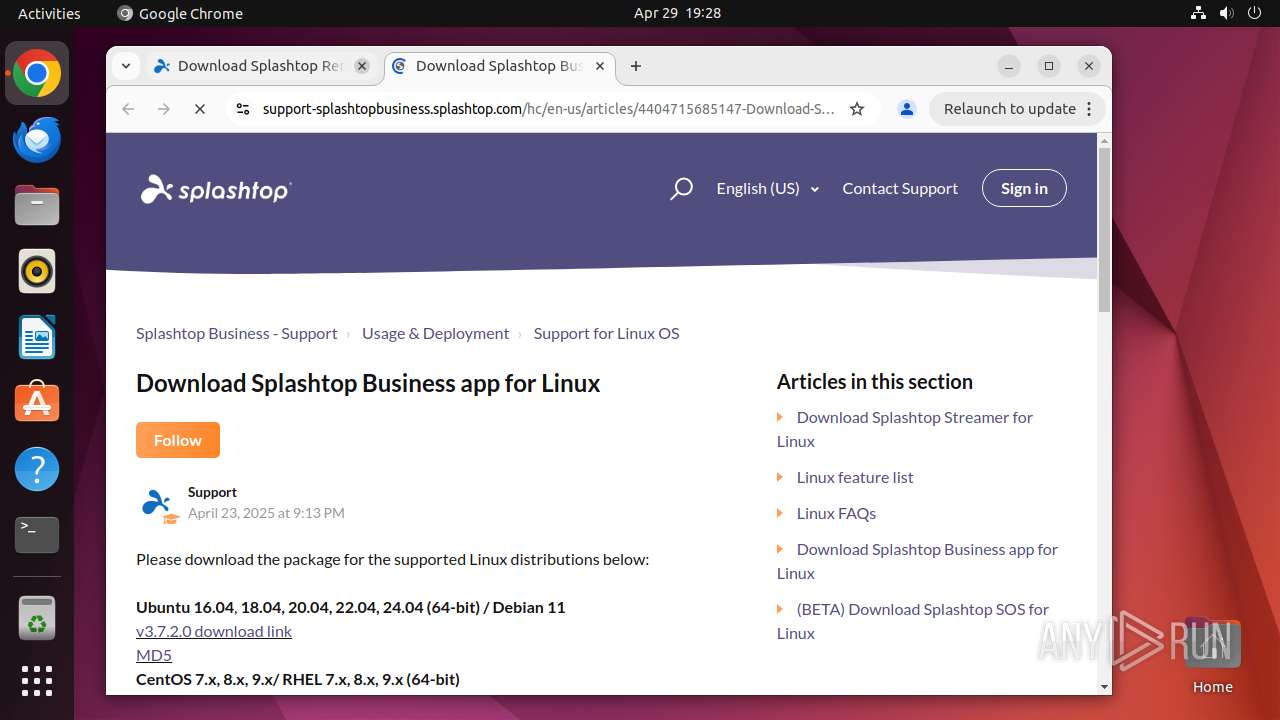
Task: Close the Download Splashtop Remote tab
Action: coord(362,66)
